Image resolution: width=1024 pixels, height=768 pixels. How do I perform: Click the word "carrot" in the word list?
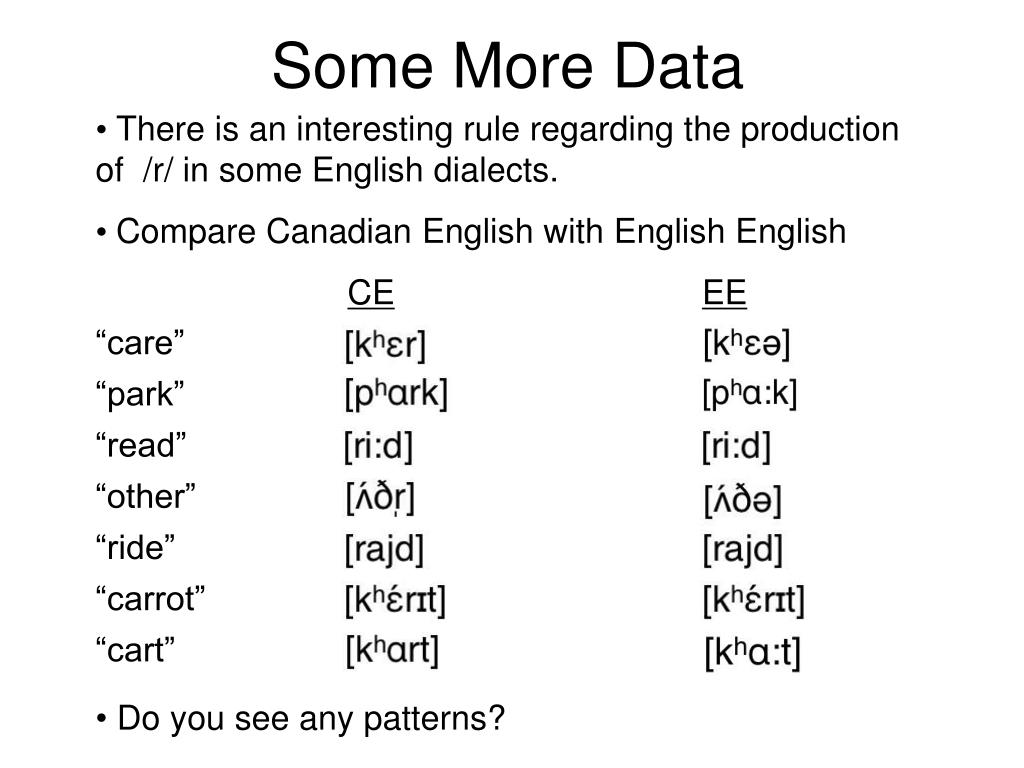tap(150, 599)
